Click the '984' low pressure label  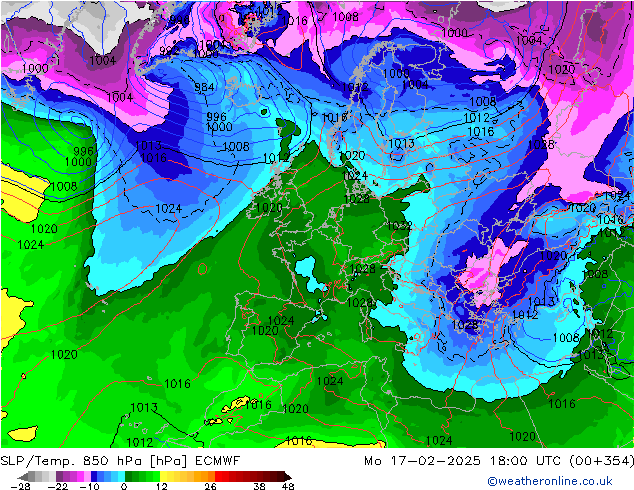204,87
